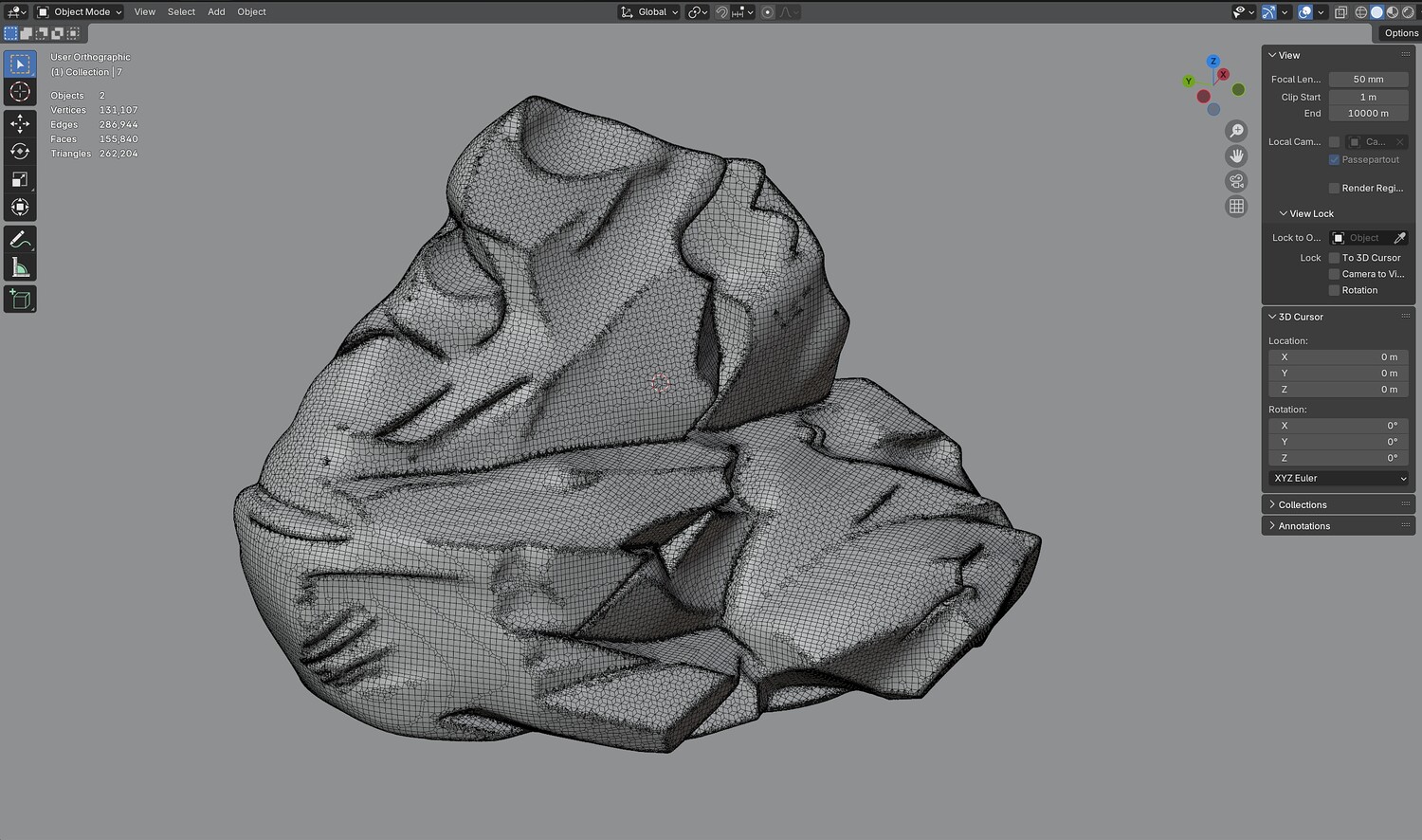This screenshot has width=1422, height=840.
Task: Click the pan hand viewport button
Action: [1236, 155]
